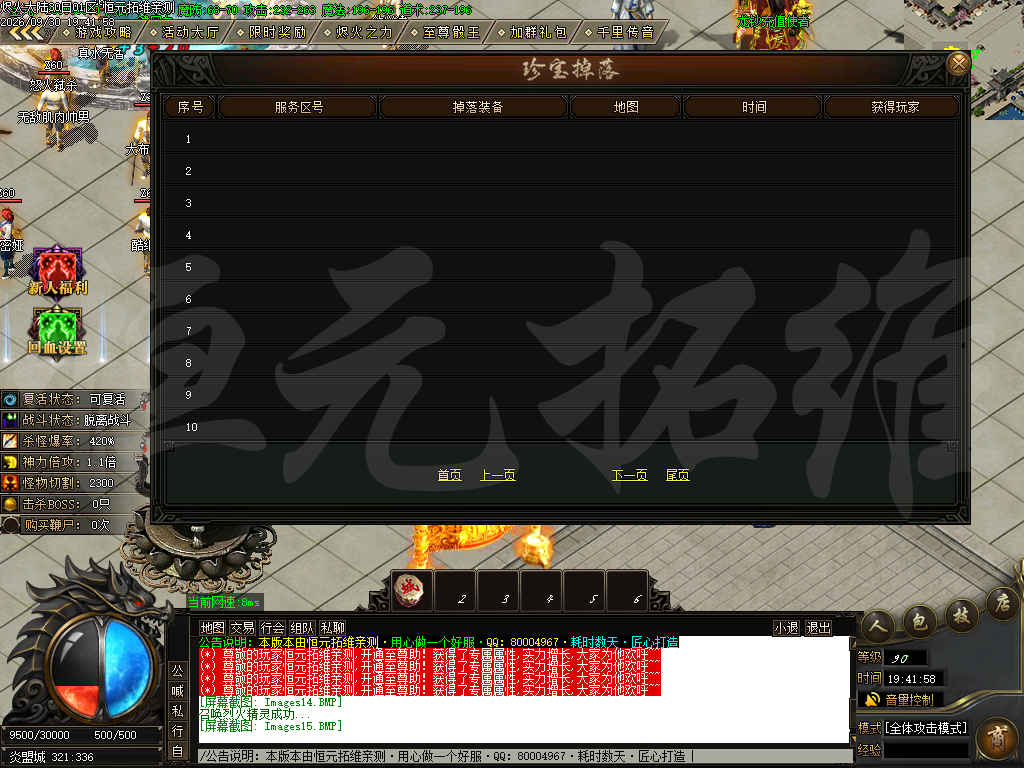Click the 击杀BOSS status icon
Screen dimensions: 1024x768
coord(10,504)
